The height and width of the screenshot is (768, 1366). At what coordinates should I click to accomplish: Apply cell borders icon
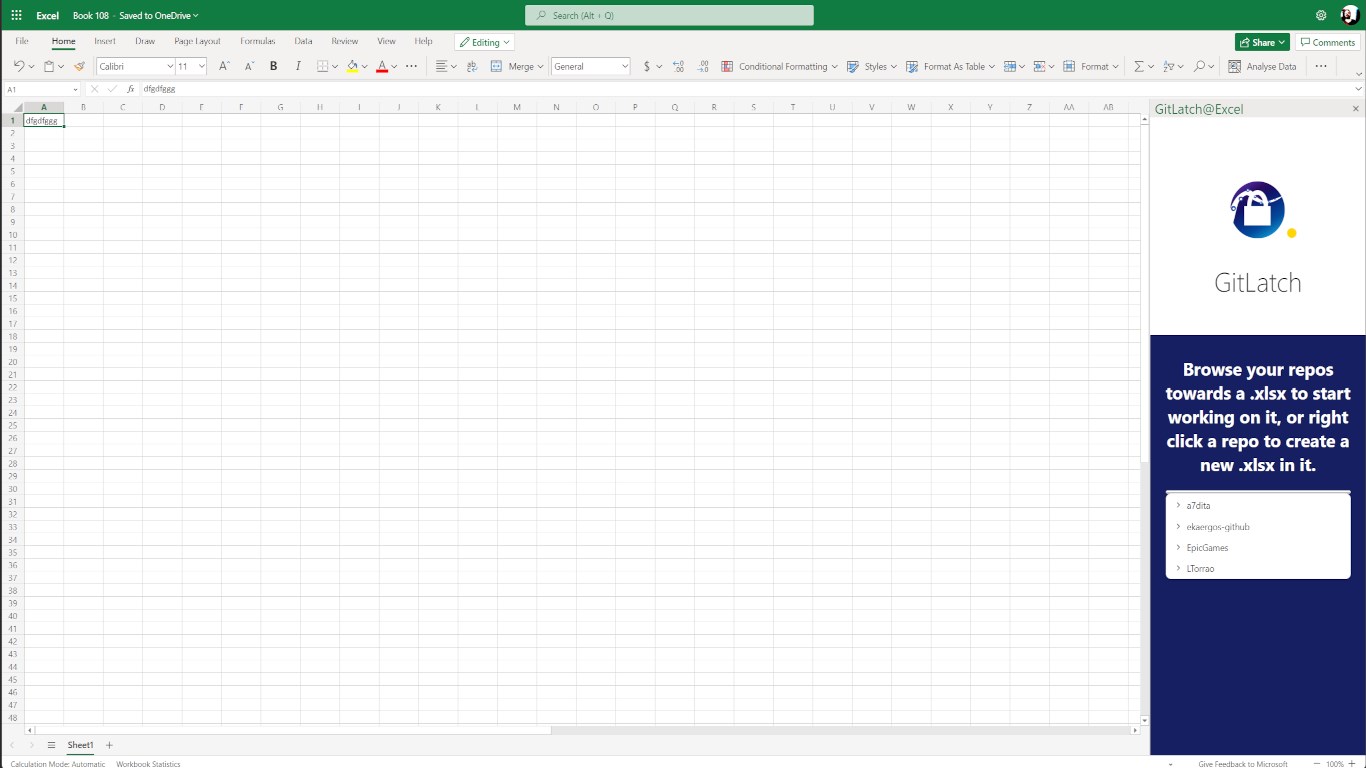tap(322, 66)
